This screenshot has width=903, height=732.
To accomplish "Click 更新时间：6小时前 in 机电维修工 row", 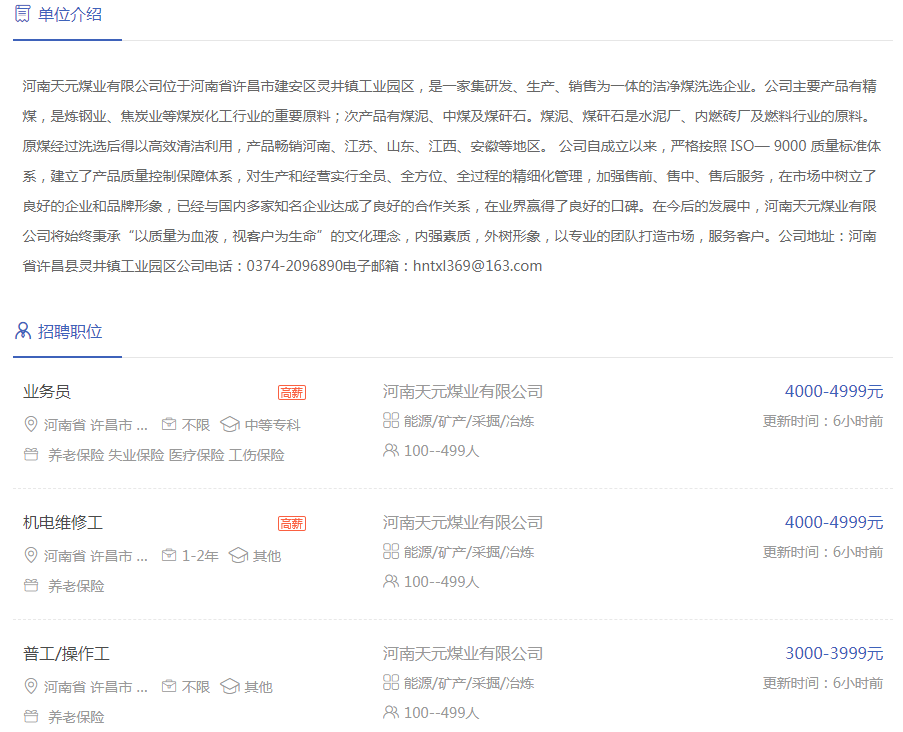I will click(x=823, y=552).
